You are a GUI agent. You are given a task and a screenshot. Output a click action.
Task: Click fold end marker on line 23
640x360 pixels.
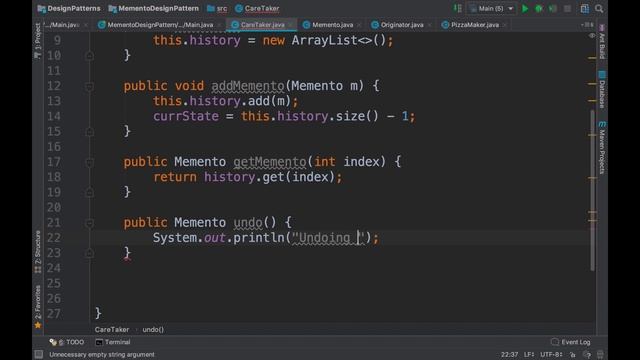(x=89, y=253)
